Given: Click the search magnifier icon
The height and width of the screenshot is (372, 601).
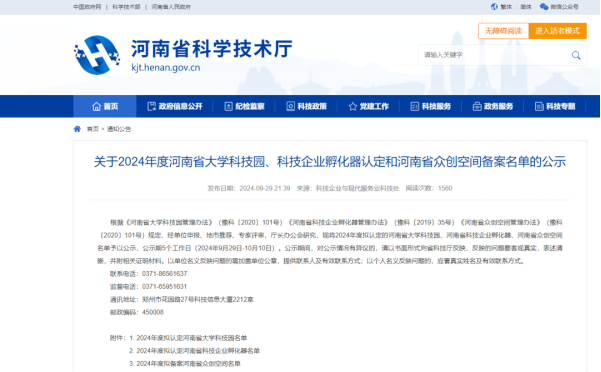Looking at the screenshot, I should tap(576, 55).
